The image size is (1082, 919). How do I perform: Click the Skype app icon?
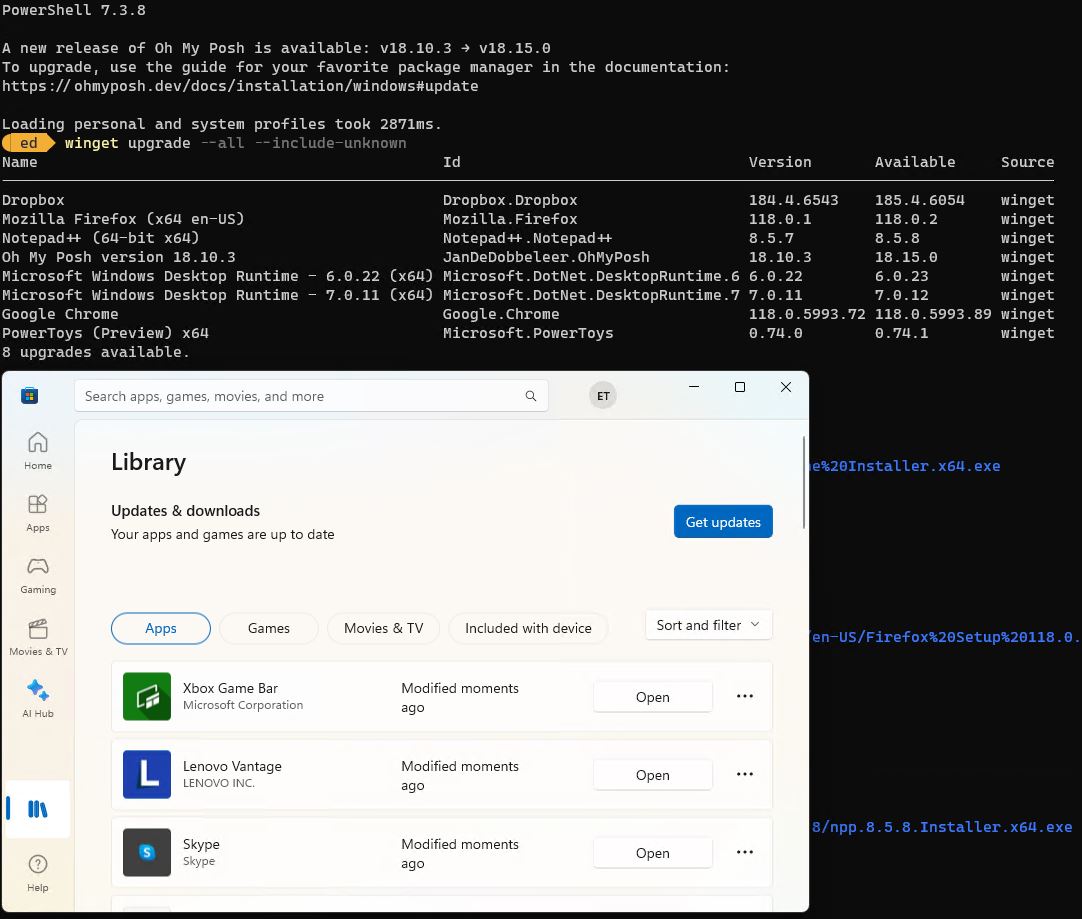[x=147, y=852]
